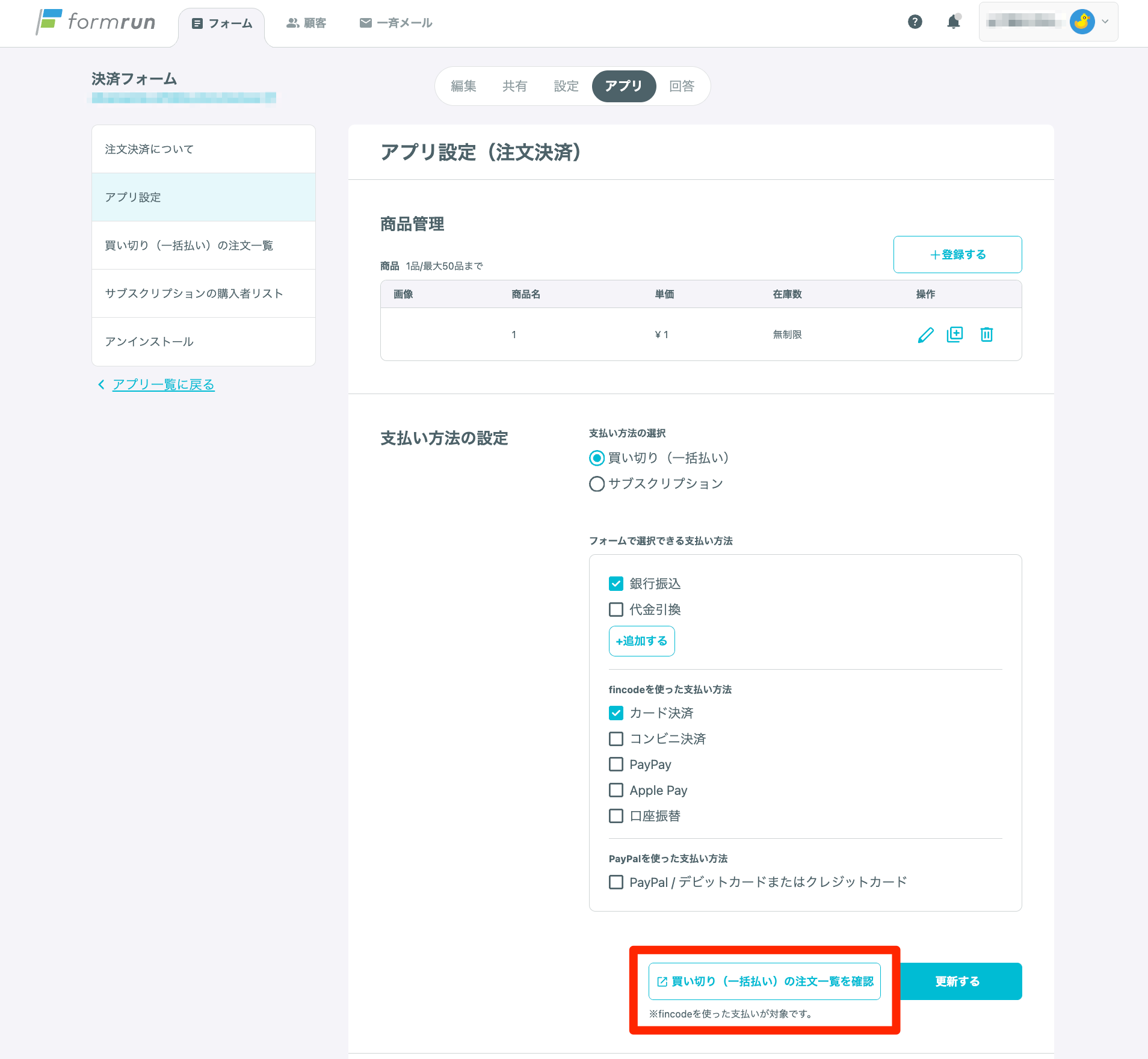The height and width of the screenshot is (1059, 1148).
Task: Open notifications bell icon
Action: coord(953,22)
